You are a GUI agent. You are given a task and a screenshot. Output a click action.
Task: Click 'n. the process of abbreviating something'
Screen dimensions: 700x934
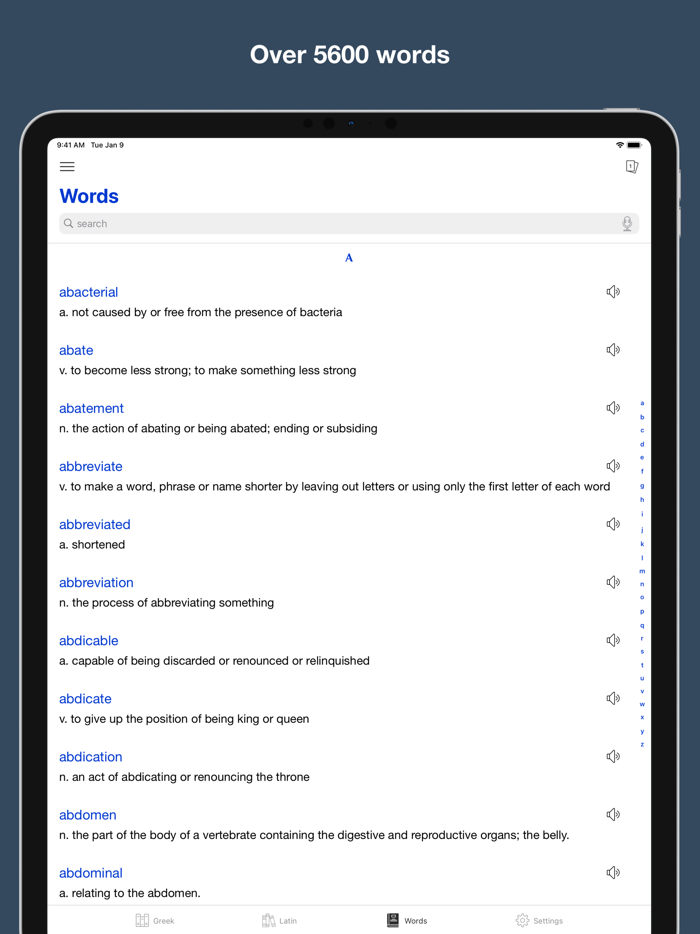166,603
